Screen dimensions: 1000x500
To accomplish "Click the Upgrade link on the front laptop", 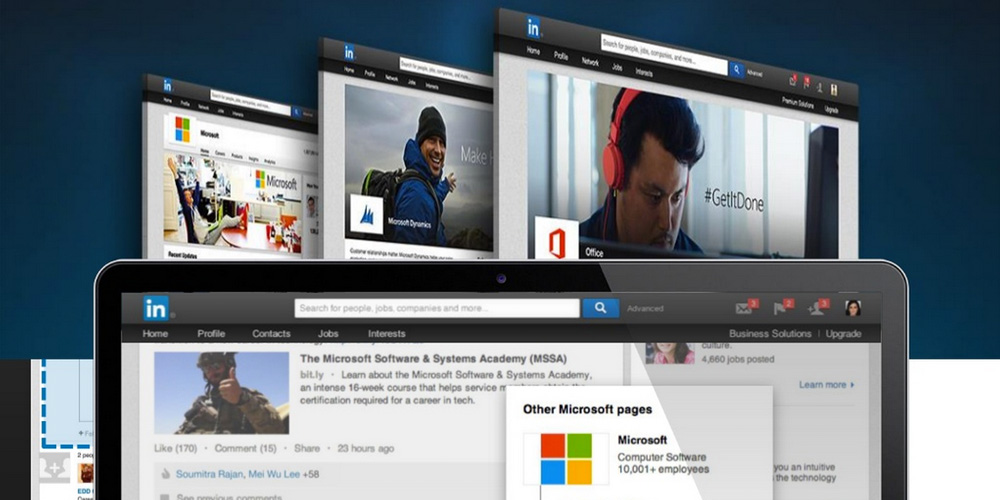I will [x=843, y=334].
